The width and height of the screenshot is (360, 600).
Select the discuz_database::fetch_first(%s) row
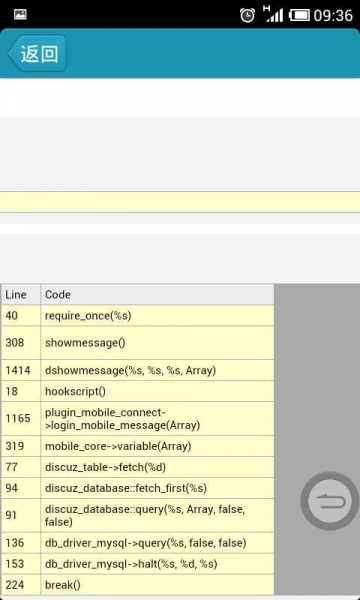tap(138, 488)
